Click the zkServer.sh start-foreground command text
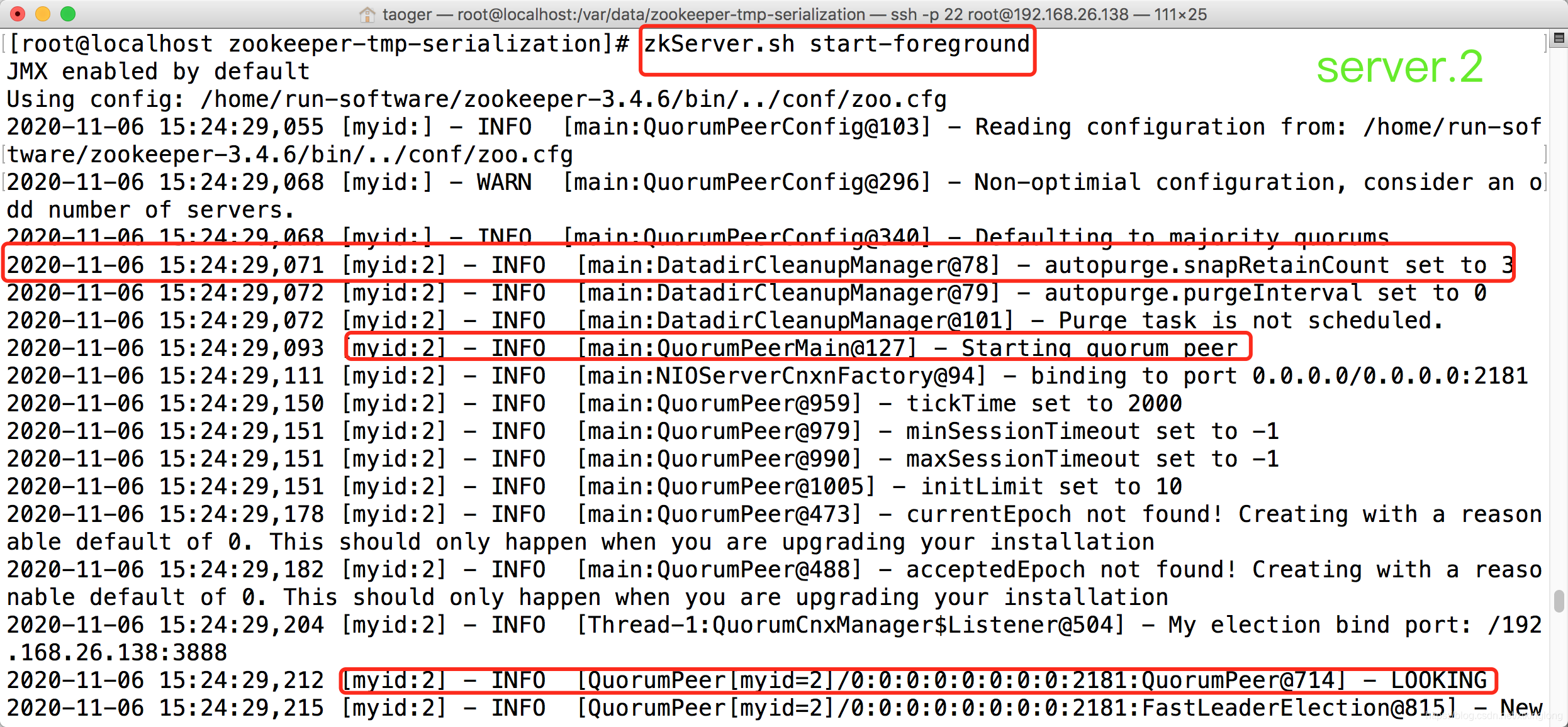Image resolution: width=1568 pixels, height=727 pixels. 836,44
